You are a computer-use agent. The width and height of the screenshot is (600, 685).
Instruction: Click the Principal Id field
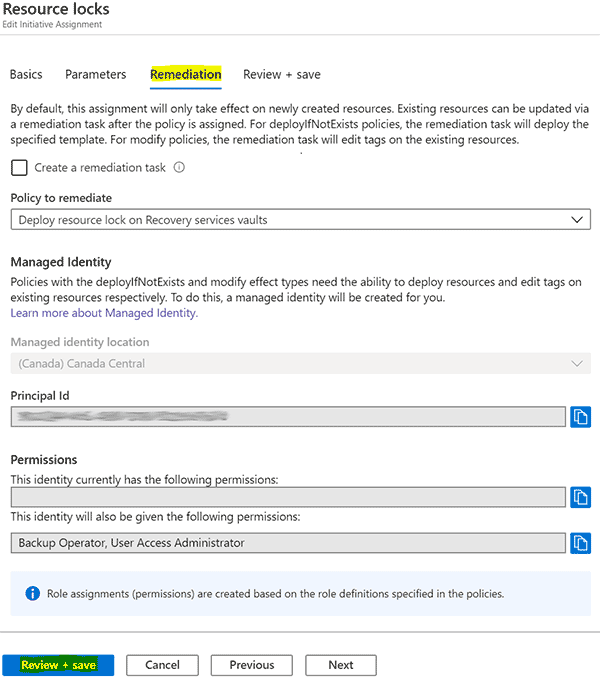click(288, 417)
